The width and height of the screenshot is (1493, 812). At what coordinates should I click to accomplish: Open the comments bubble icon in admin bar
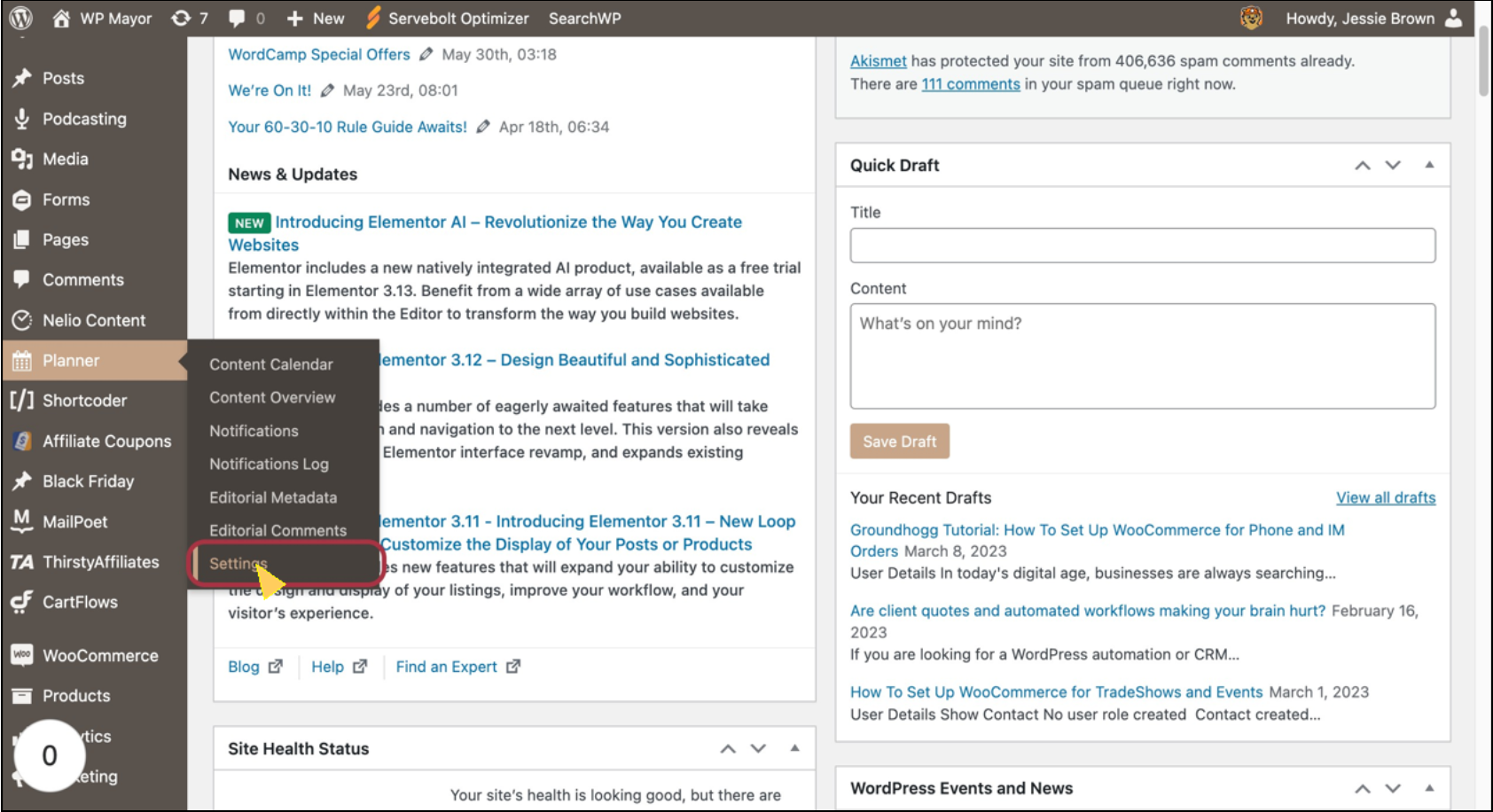click(237, 18)
